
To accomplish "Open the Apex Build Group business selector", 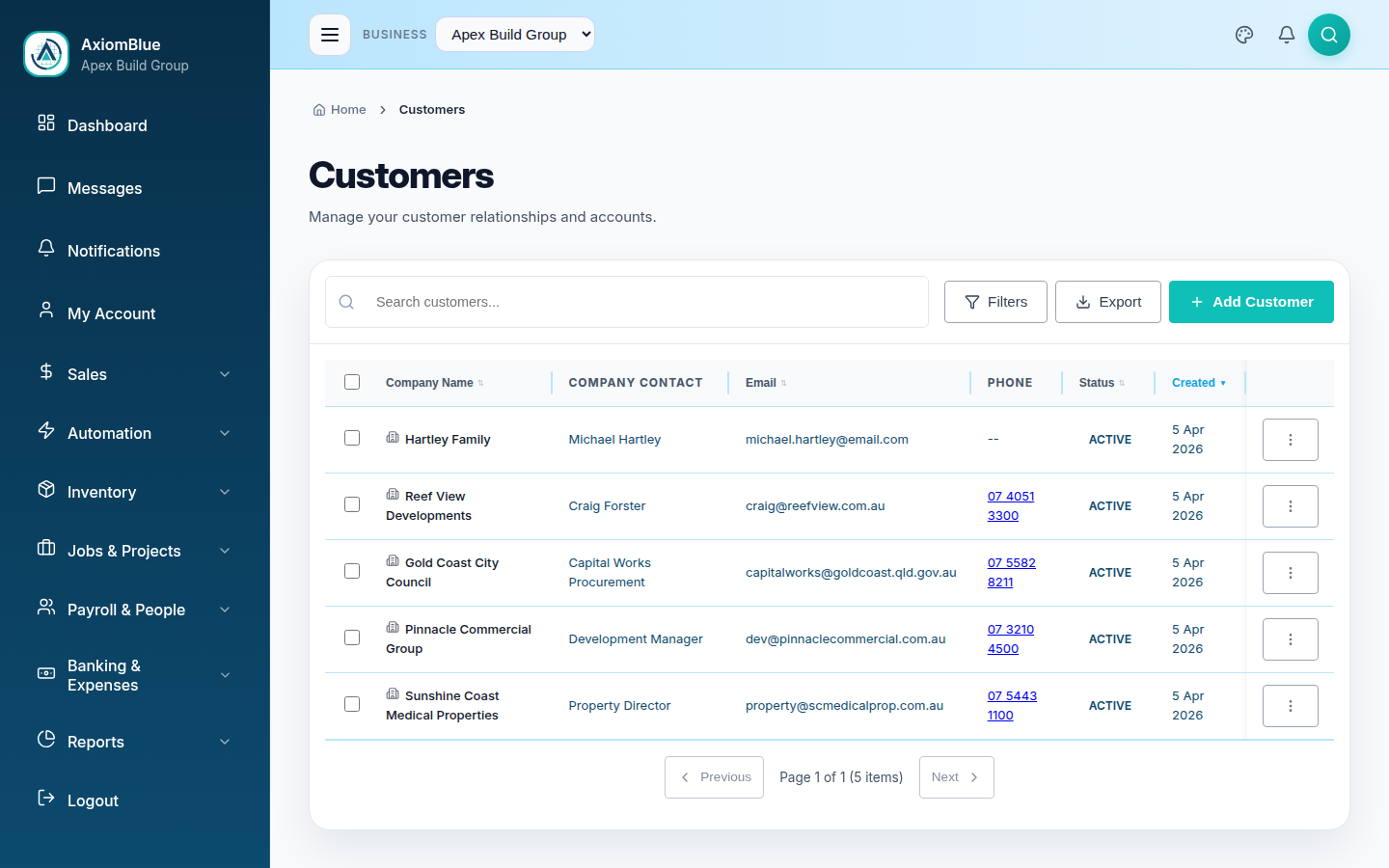I will (515, 34).
